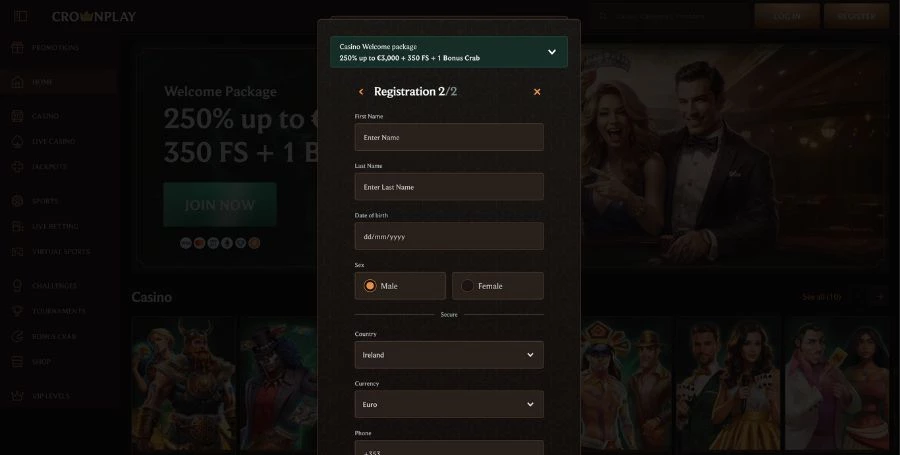
Task: Click the Casino sidebar icon
Action: pos(17,116)
